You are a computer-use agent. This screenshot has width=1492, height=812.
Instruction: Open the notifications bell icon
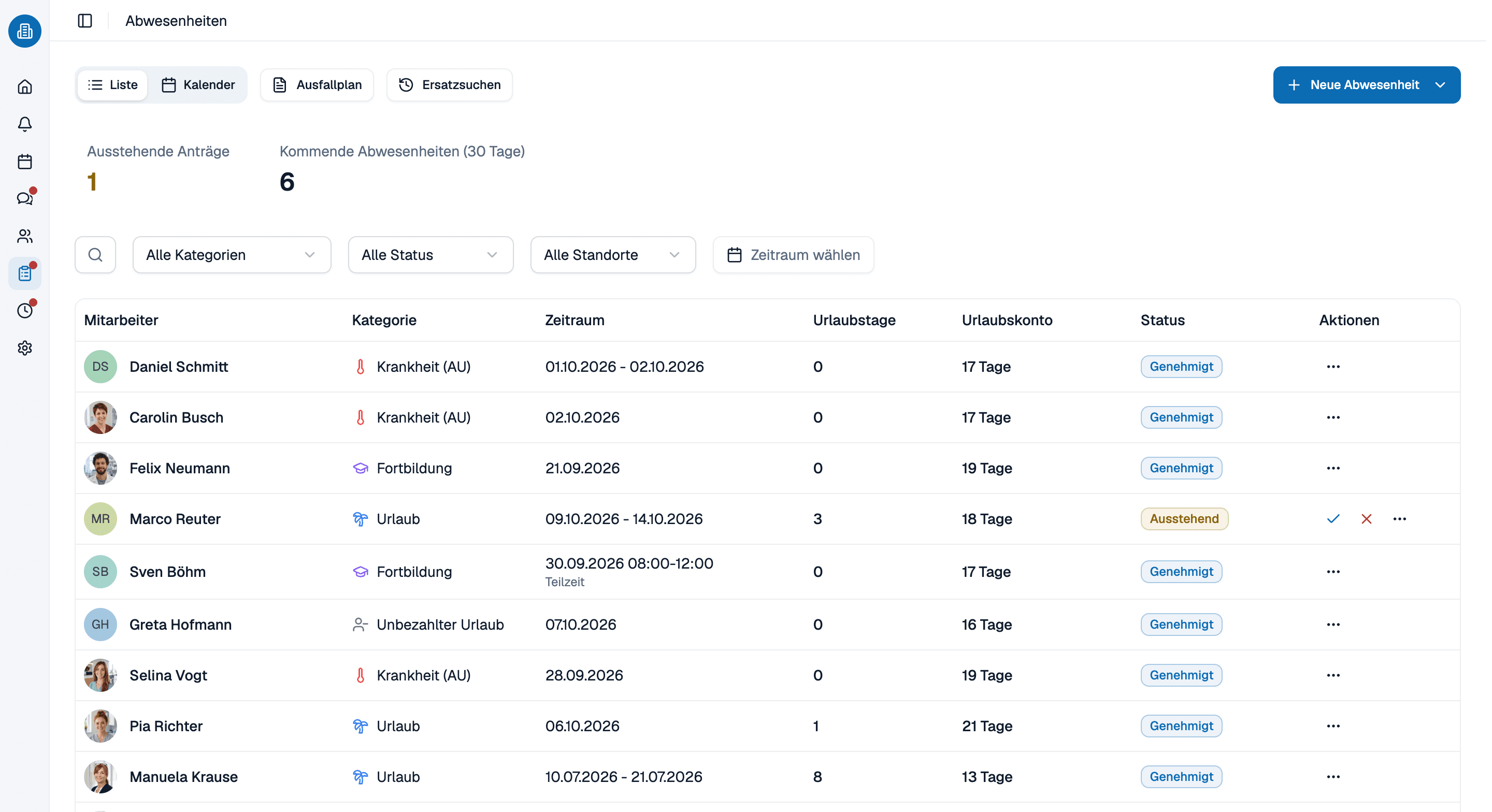pos(25,124)
